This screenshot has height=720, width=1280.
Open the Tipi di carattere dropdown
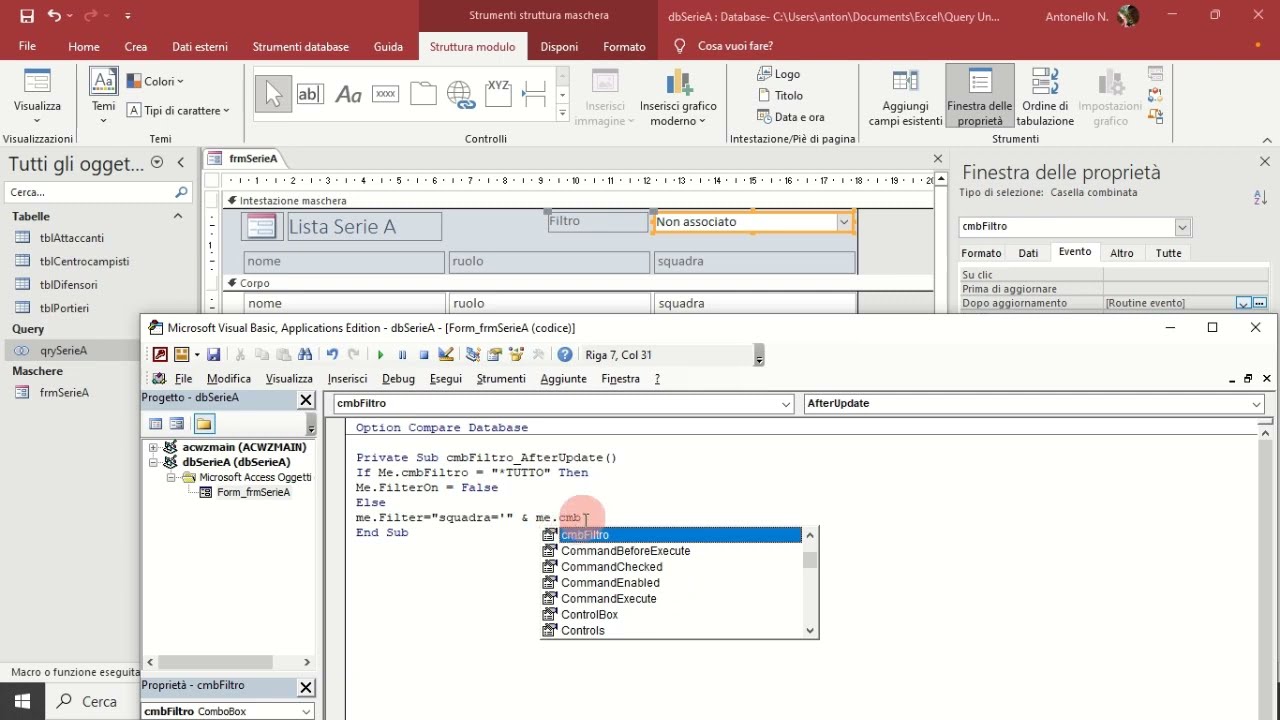click(179, 111)
